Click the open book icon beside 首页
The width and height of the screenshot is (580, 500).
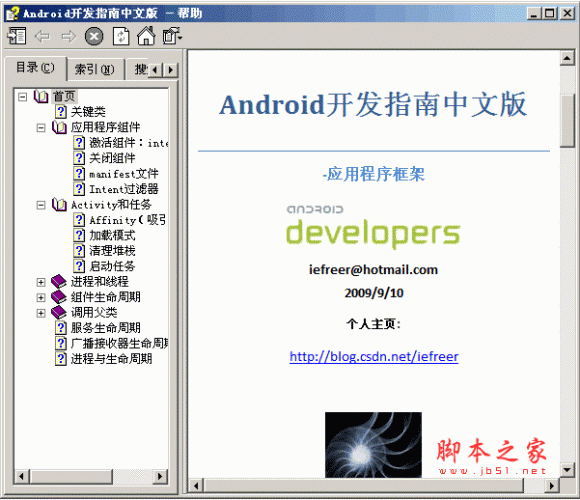(41, 97)
